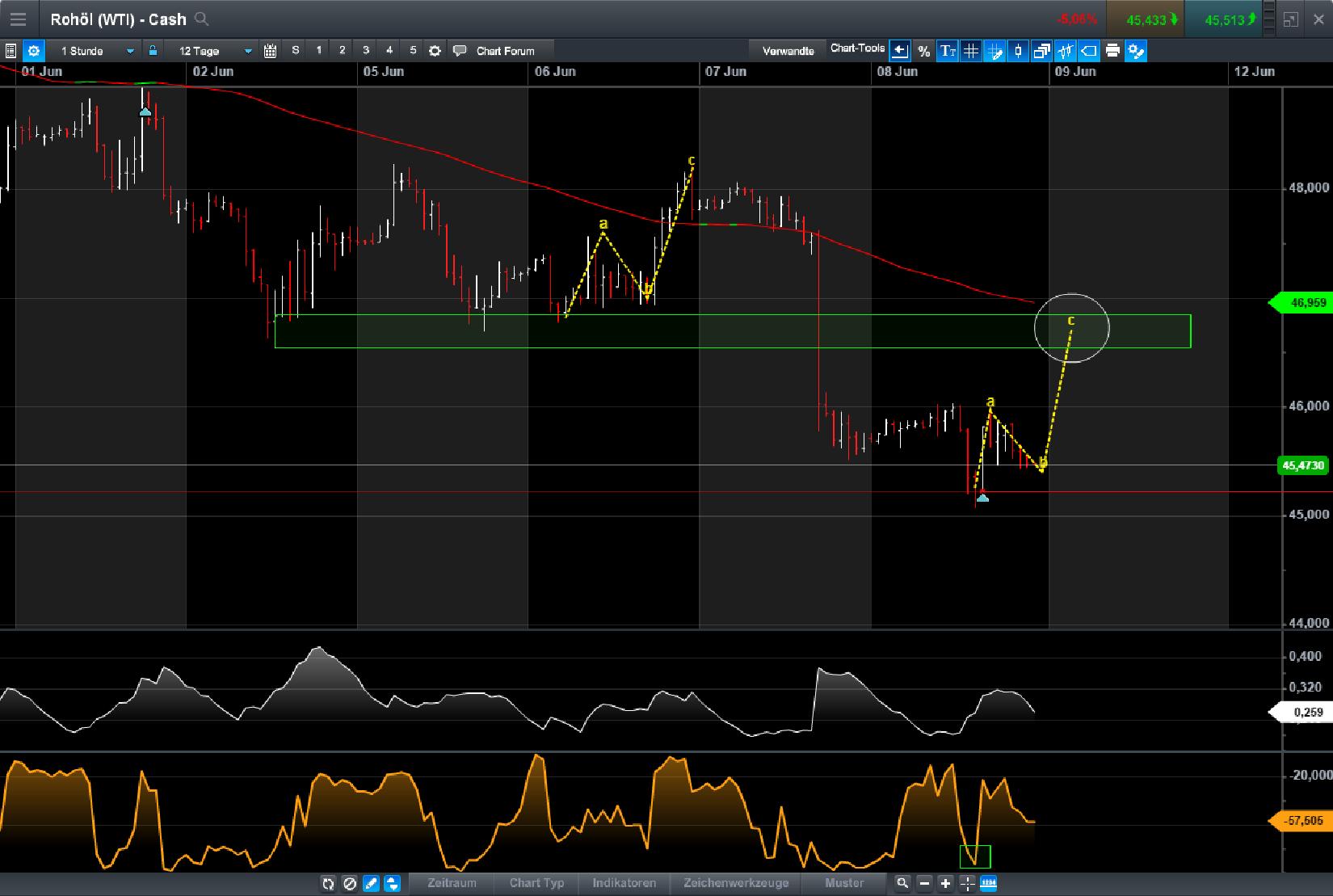
Task: Click the candlestick chart type icon
Action: pos(1018,50)
